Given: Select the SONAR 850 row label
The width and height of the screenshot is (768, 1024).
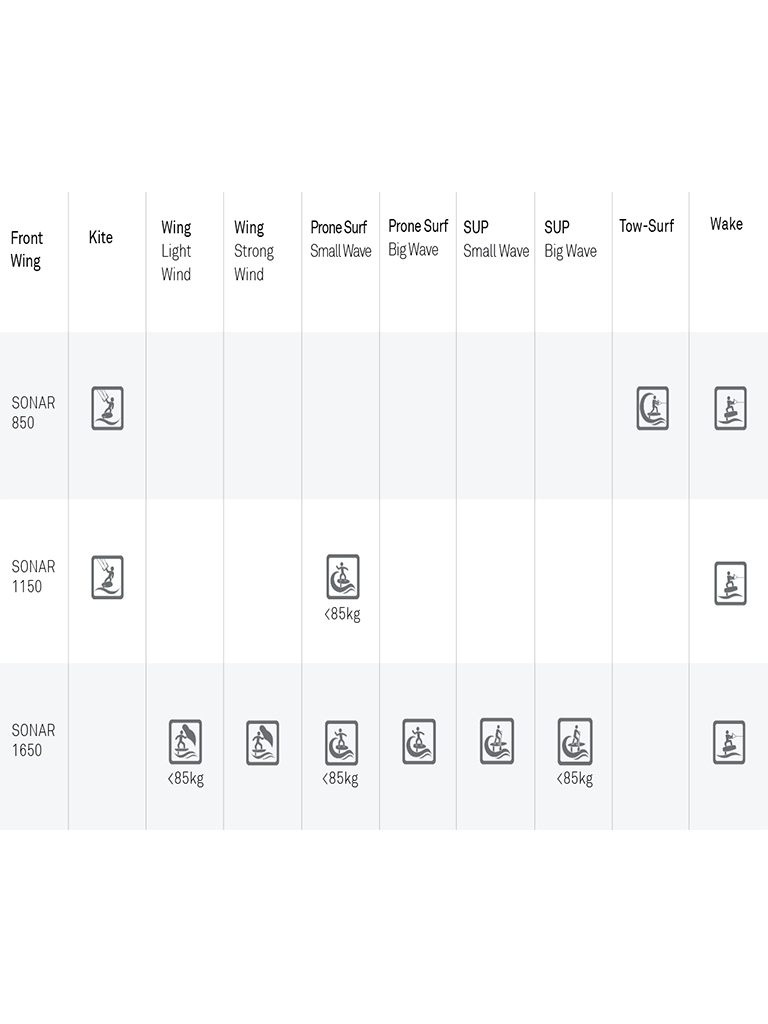Looking at the screenshot, I should (x=33, y=412).
